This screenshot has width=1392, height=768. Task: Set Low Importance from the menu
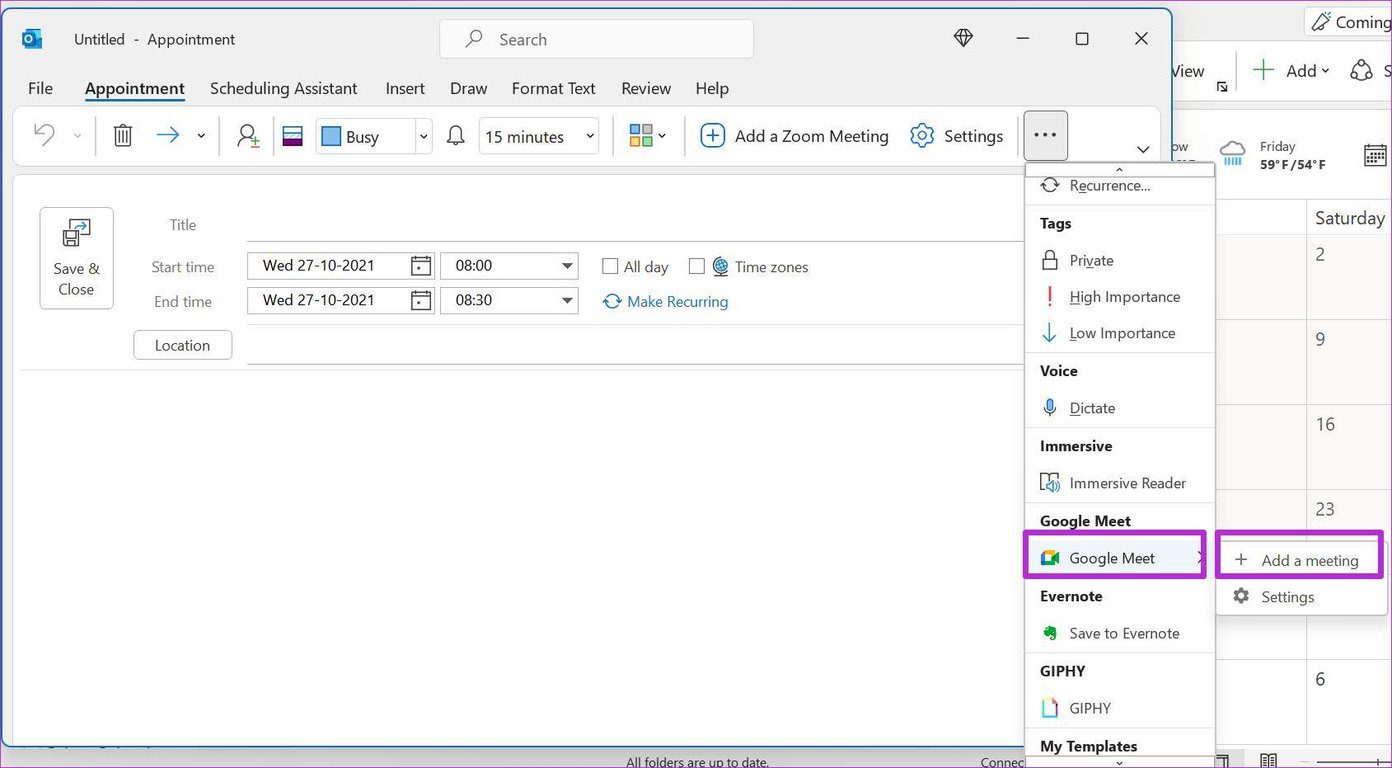coord(1120,333)
